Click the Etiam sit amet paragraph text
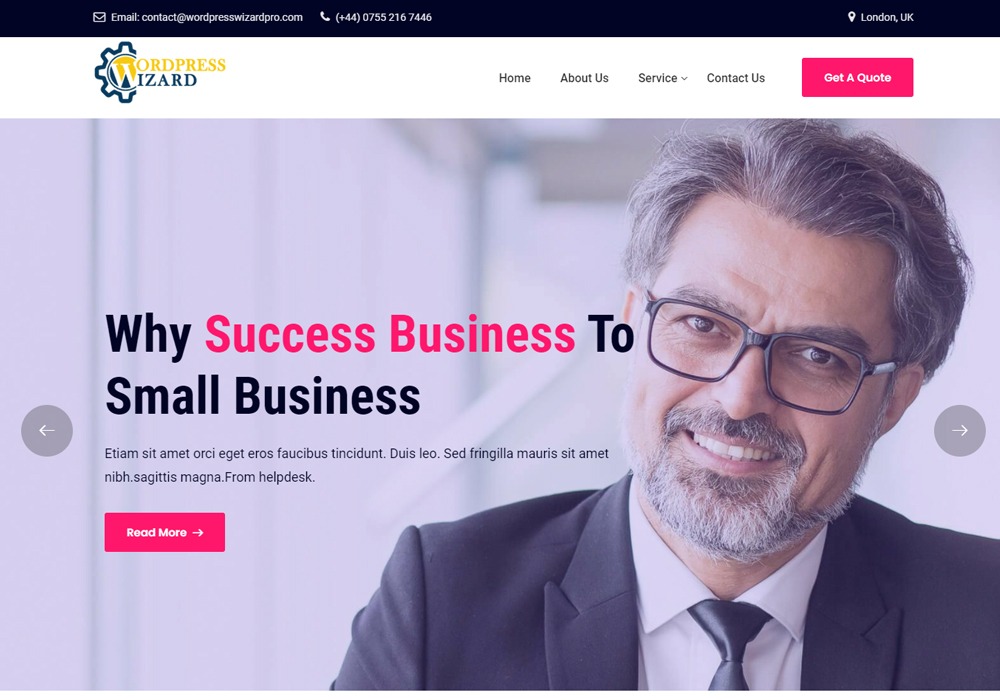The image size is (1000, 700). 357,465
